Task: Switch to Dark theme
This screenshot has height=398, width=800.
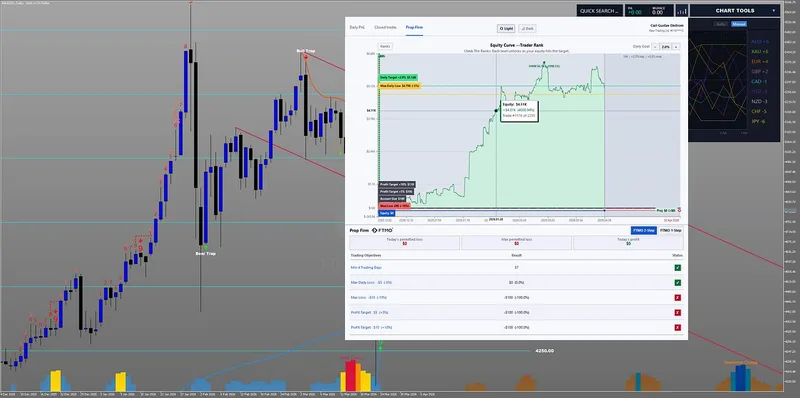Action: tap(527, 29)
